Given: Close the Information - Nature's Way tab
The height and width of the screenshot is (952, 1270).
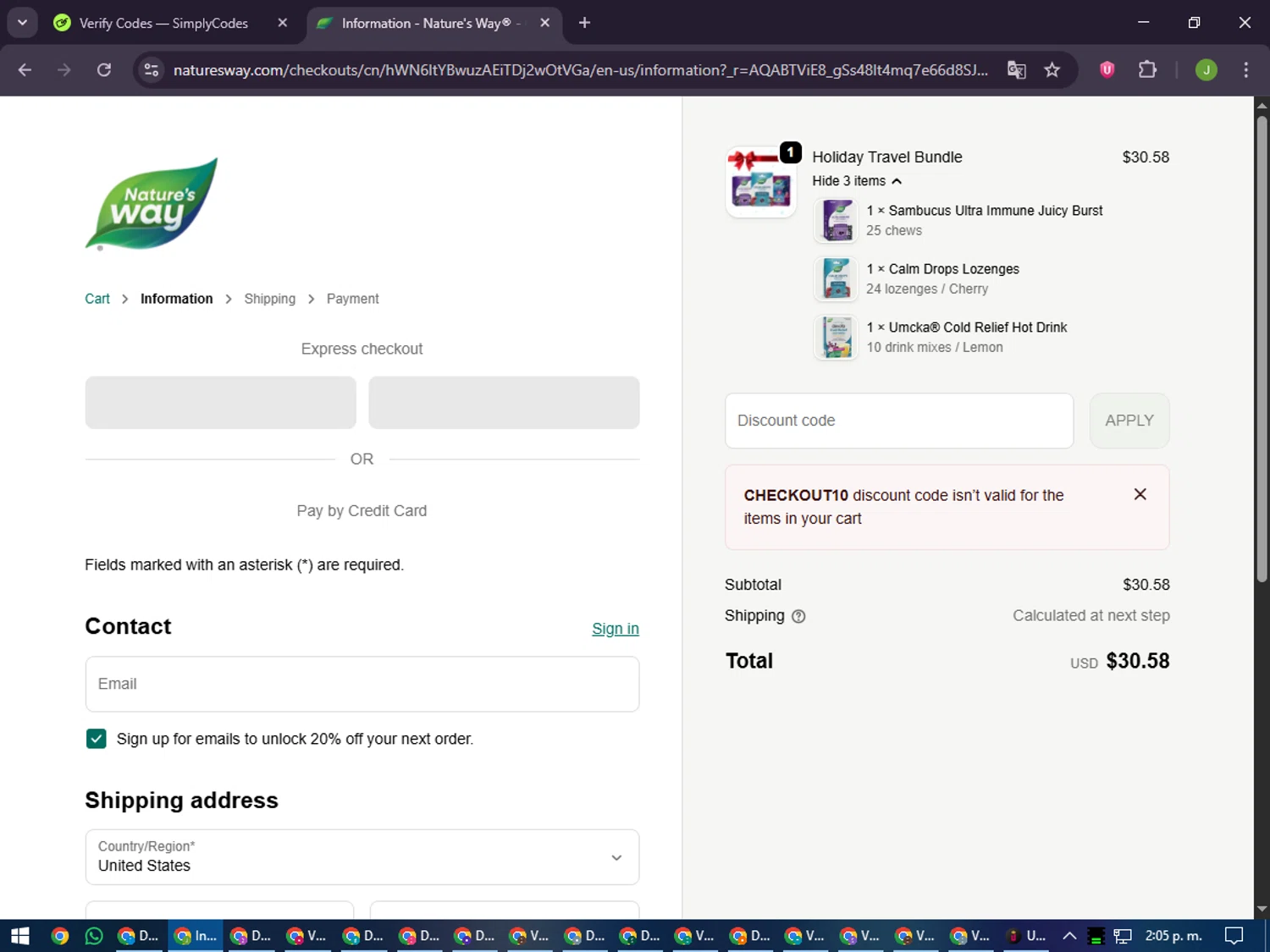Looking at the screenshot, I should [x=545, y=23].
